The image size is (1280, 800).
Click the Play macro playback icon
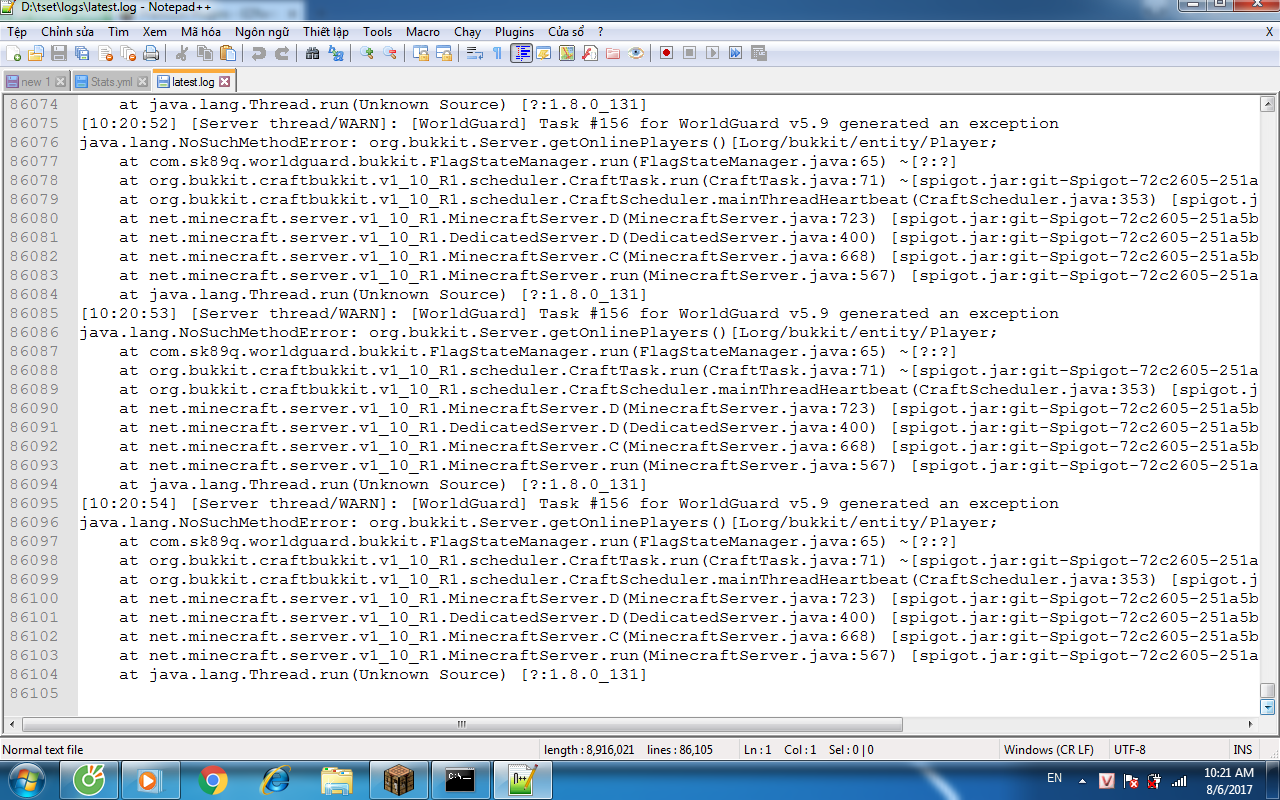tap(713, 53)
